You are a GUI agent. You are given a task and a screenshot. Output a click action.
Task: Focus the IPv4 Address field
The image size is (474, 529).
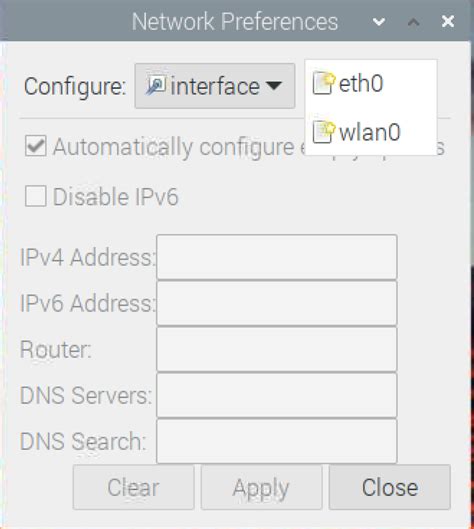[x=277, y=257]
